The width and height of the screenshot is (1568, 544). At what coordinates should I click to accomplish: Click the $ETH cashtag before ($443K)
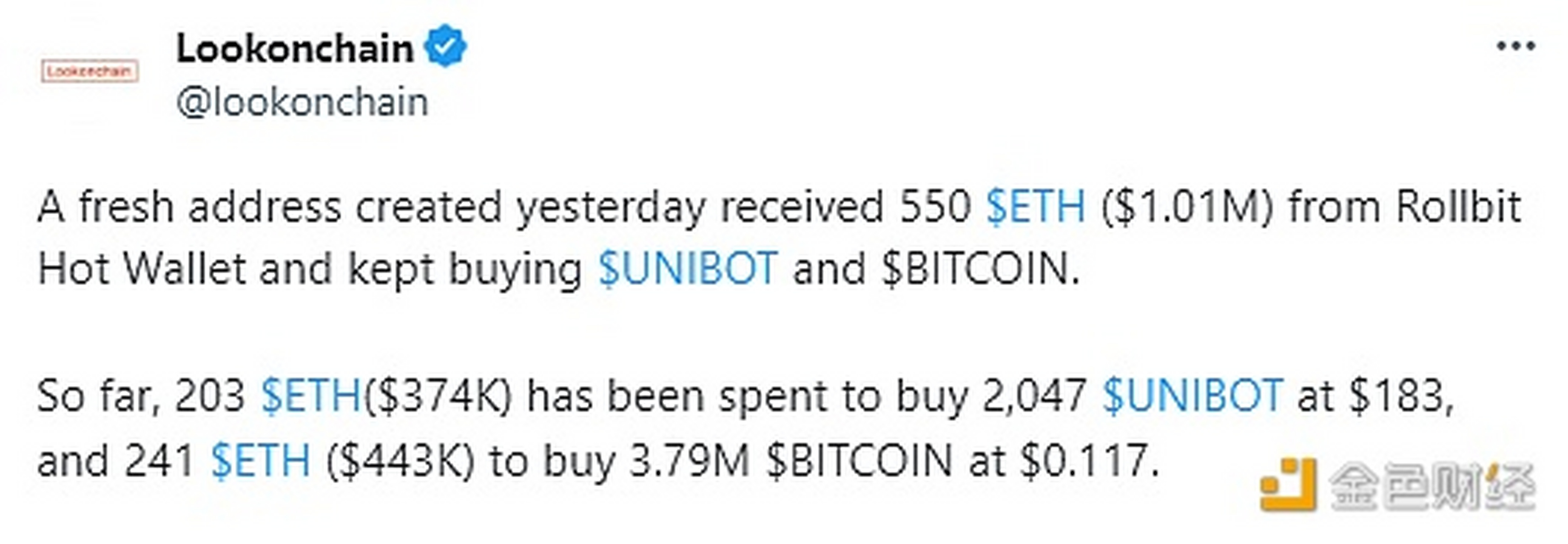click(x=261, y=461)
